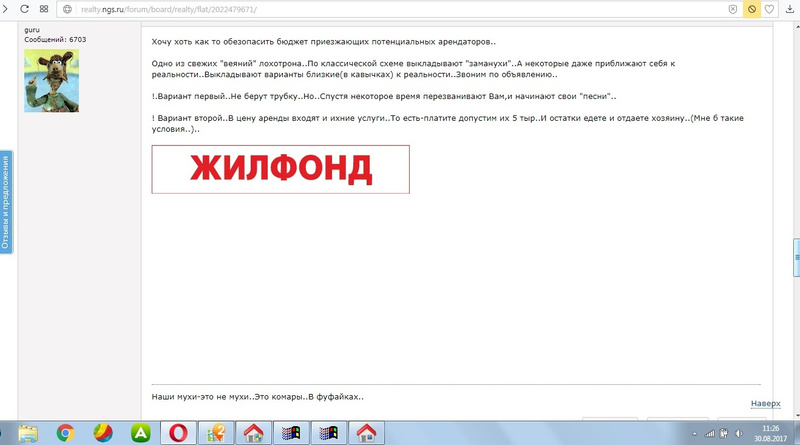Image resolution: width=800 pixels, height=445 pixels.
Task: Open the Speed Dial grid
Action: [x=44, y=9]
